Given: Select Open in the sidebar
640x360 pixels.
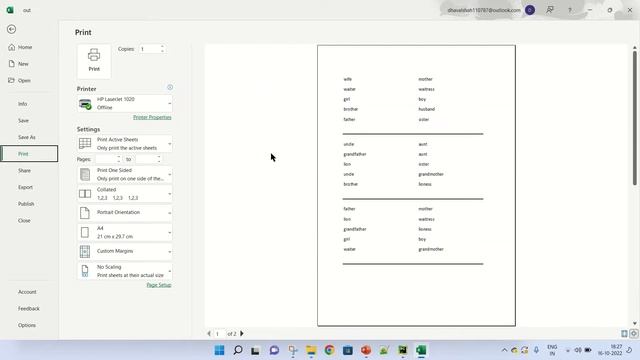Looking at the screenshot, I should [x=20, y=80].
